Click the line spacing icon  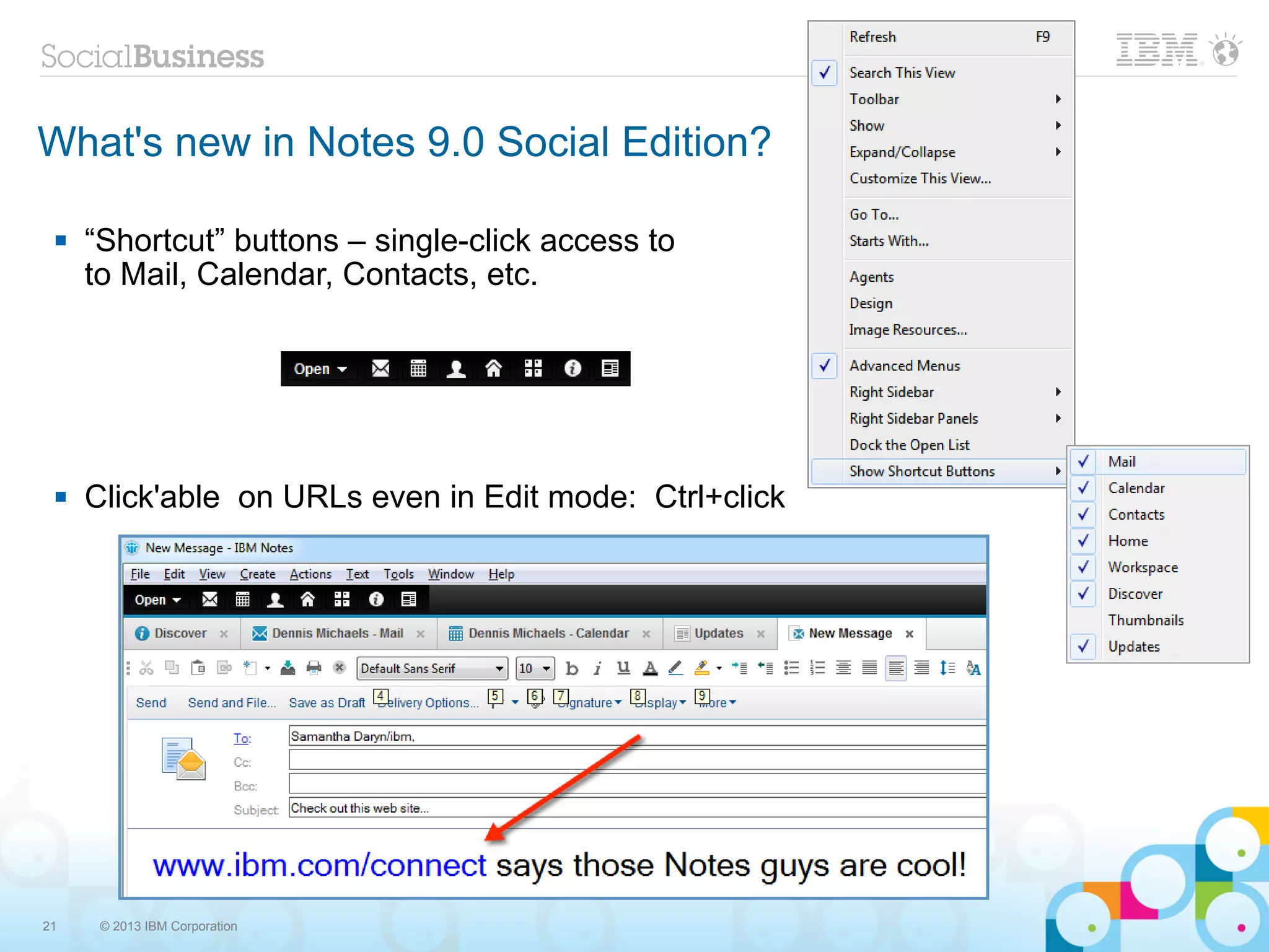[x=947, y=668]
